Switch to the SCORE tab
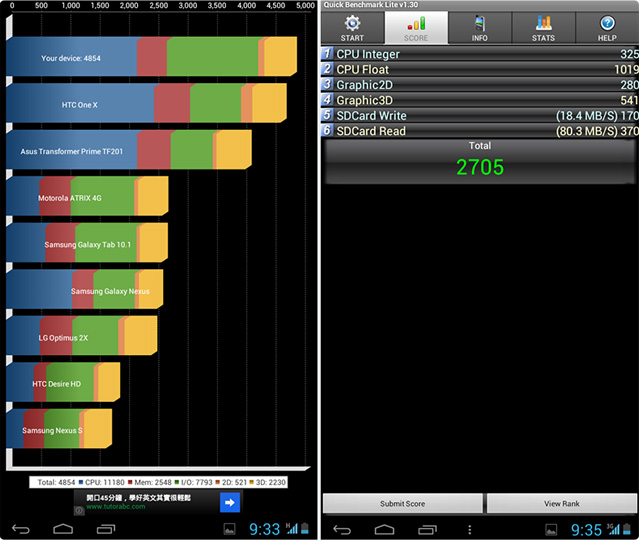The image size is (640, 540). click(416, 28)
